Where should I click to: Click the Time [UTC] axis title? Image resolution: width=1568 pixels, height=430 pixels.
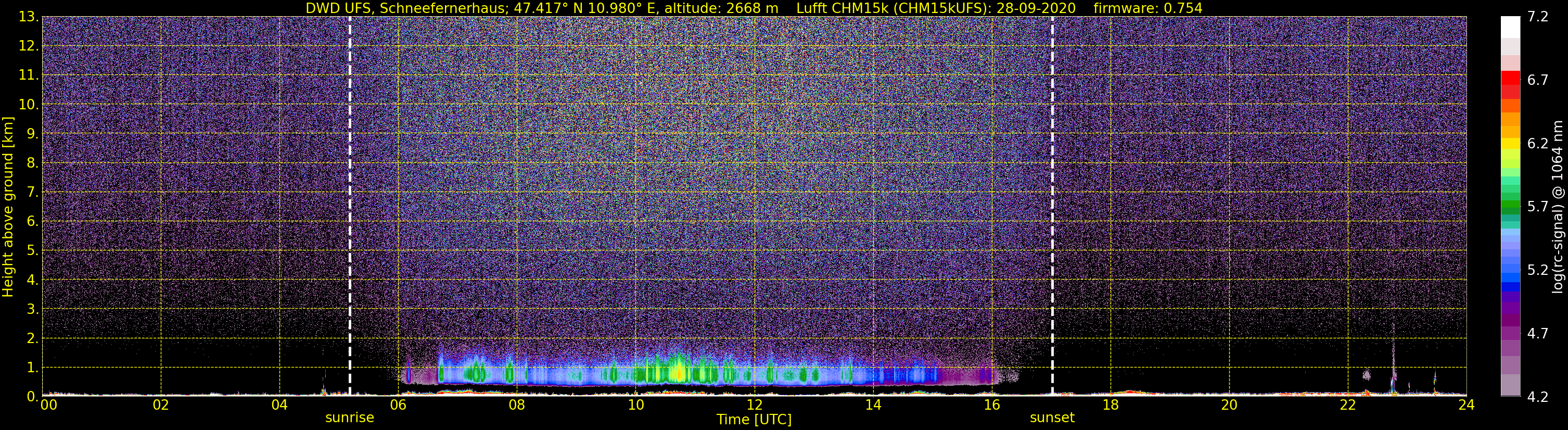754,420
